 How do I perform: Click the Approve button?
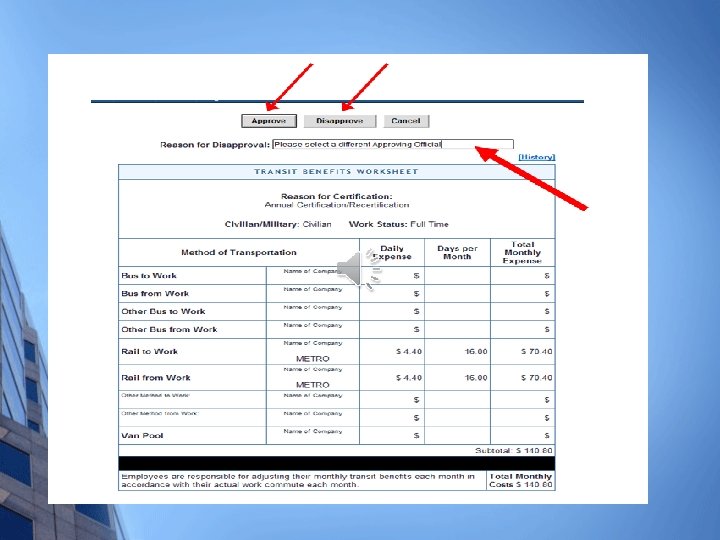point(269,121)
